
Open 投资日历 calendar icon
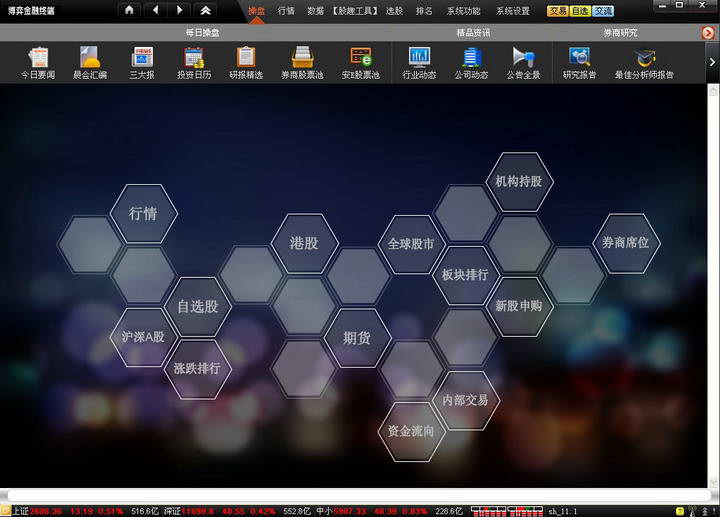(x=194, y=58)
